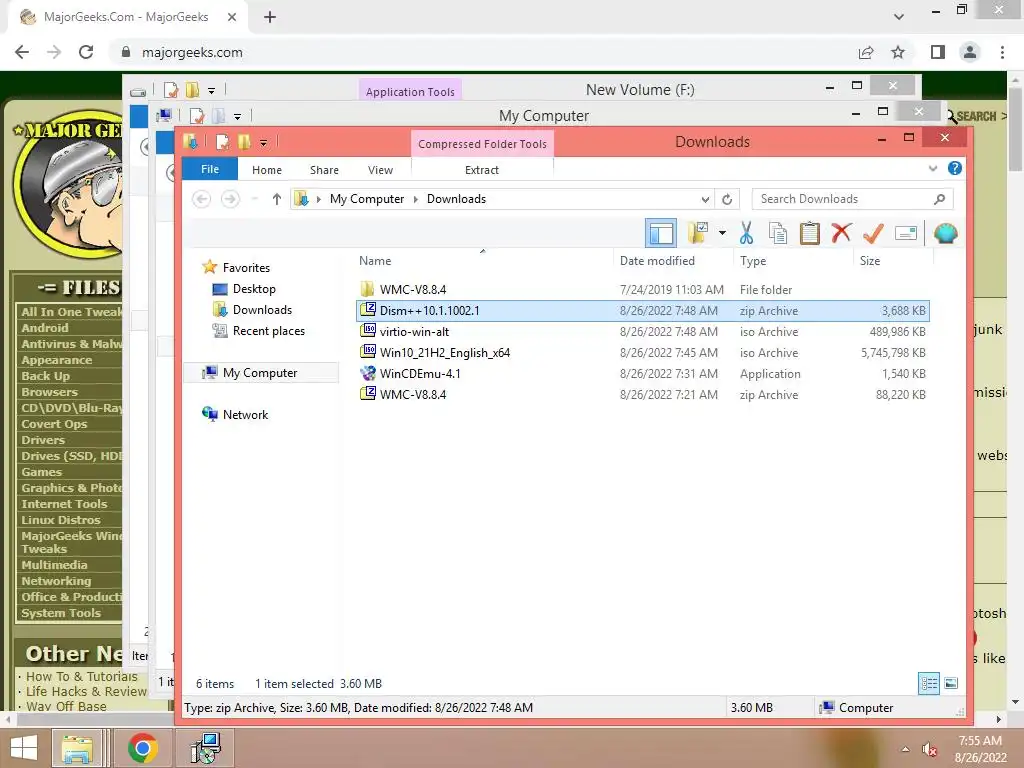1024x768 pixels.
Task: Click the Windows Start button
Action: (x=24, y=748)
